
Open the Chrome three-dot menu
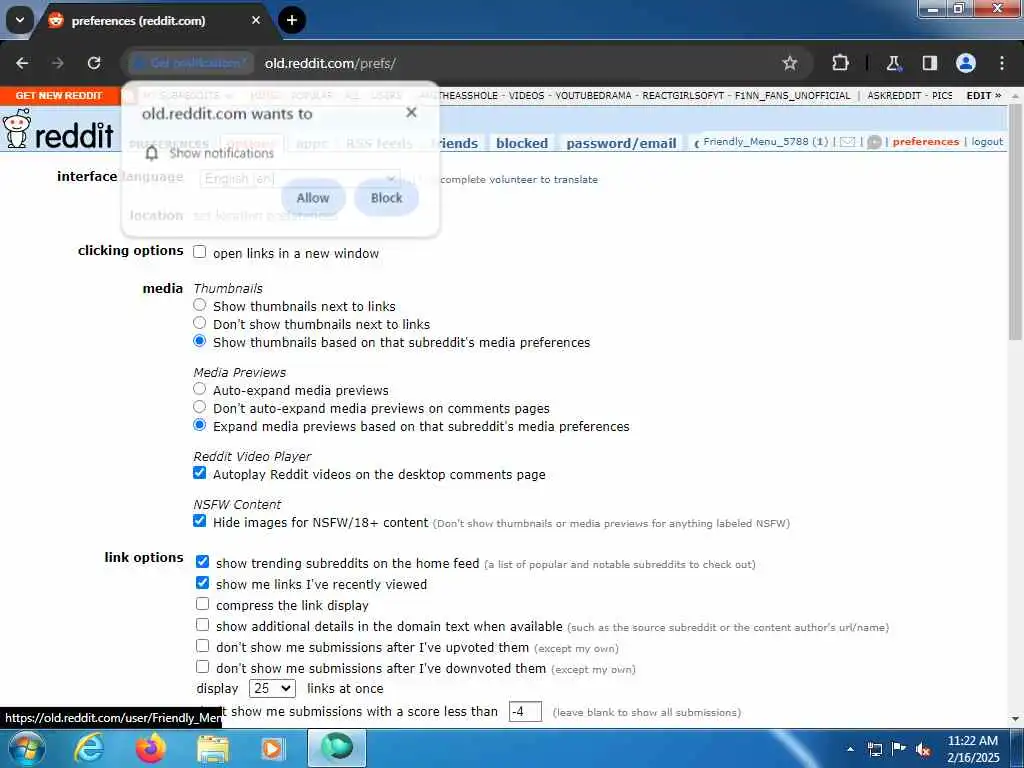[1002, 63]
